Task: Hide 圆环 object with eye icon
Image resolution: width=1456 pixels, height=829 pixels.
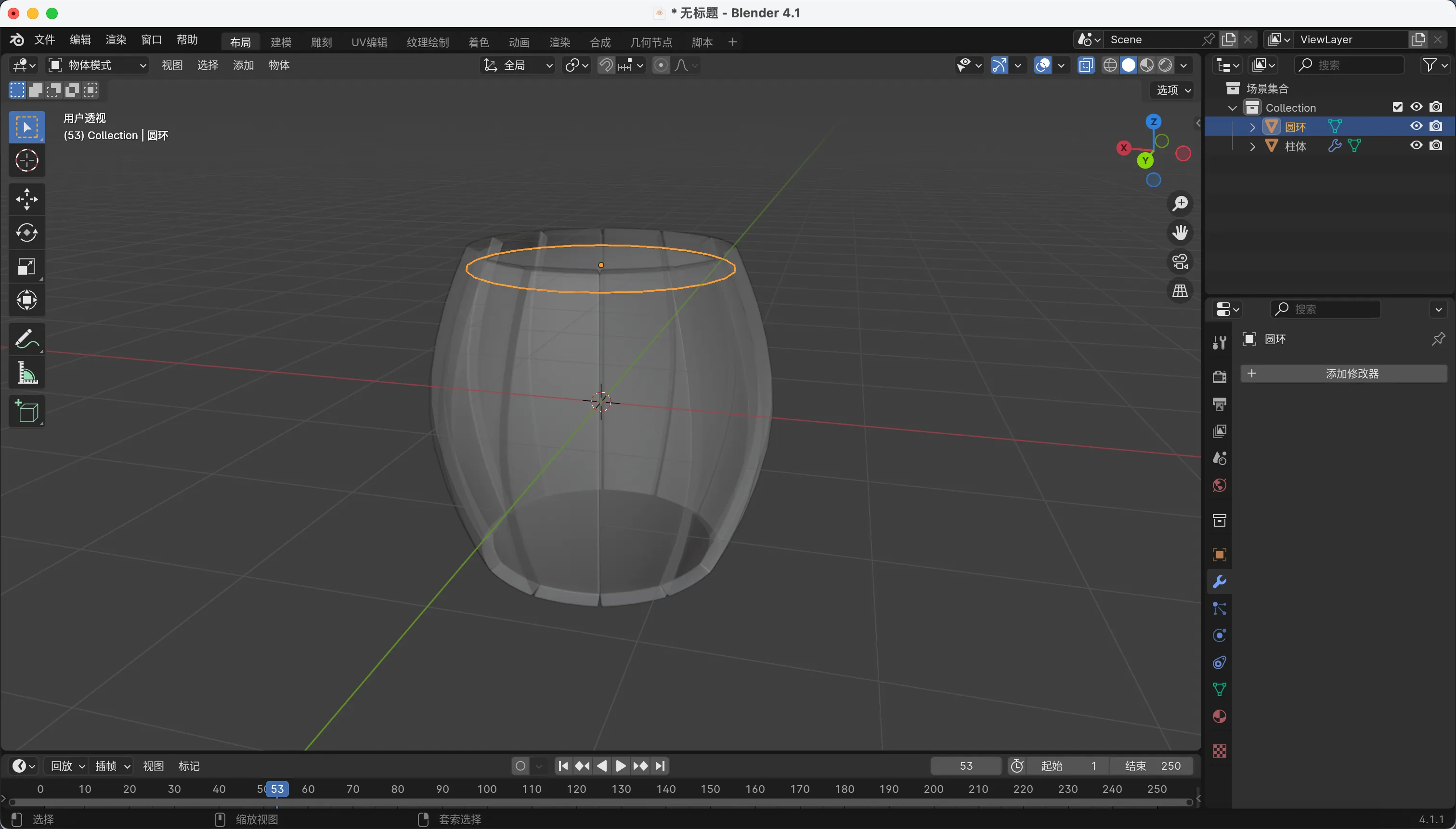Action: 1416,127
